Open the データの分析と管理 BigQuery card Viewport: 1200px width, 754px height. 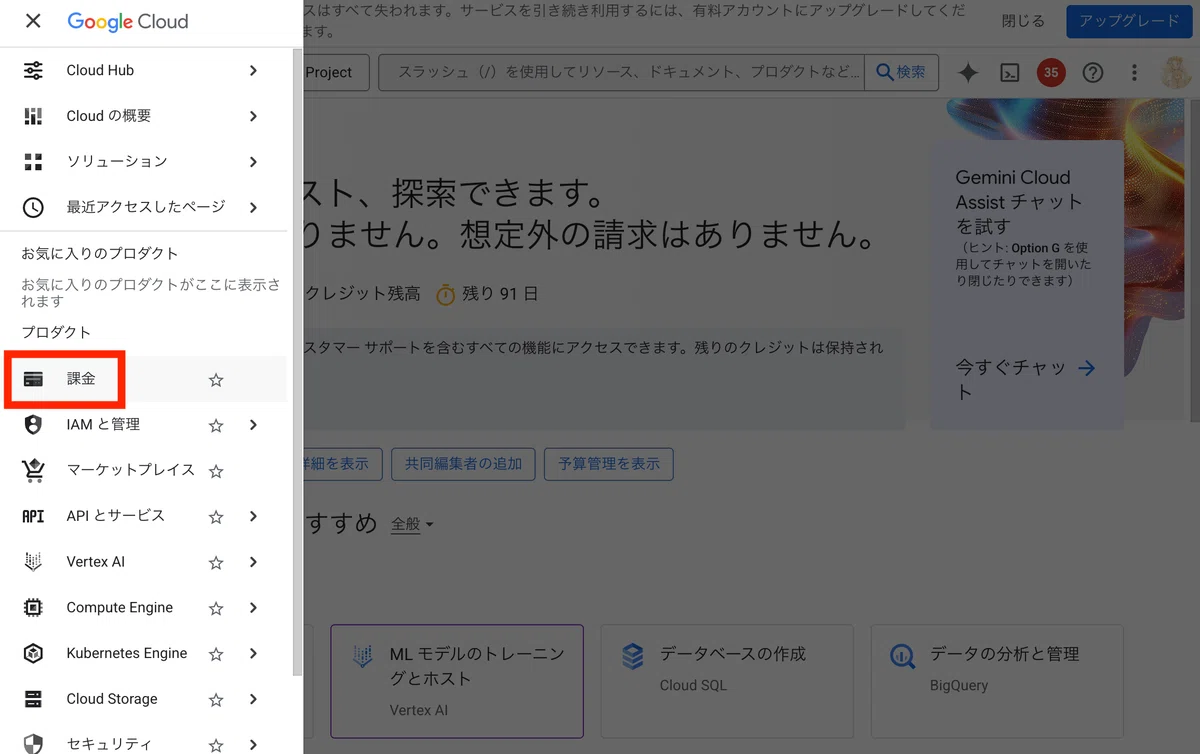click(x=997, y=681)
